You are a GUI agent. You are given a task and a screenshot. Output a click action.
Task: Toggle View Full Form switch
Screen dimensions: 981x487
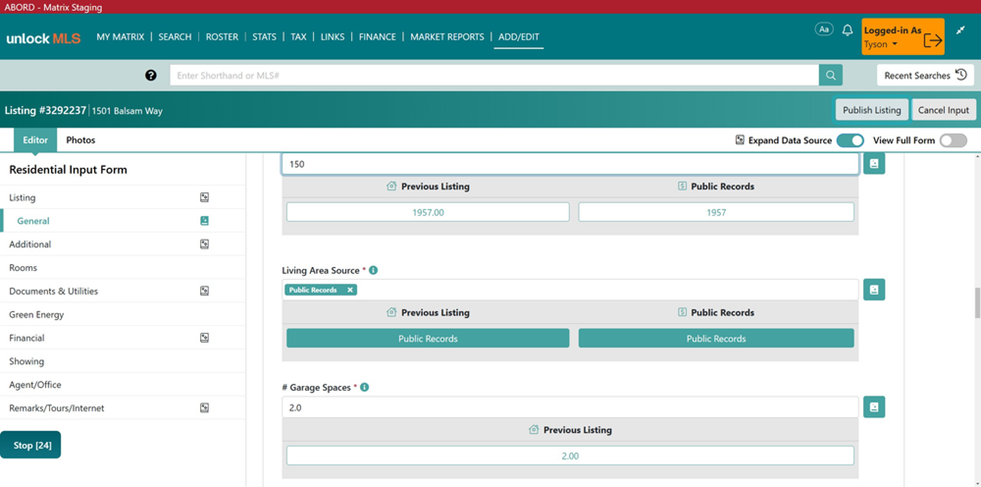coord(953,140)
